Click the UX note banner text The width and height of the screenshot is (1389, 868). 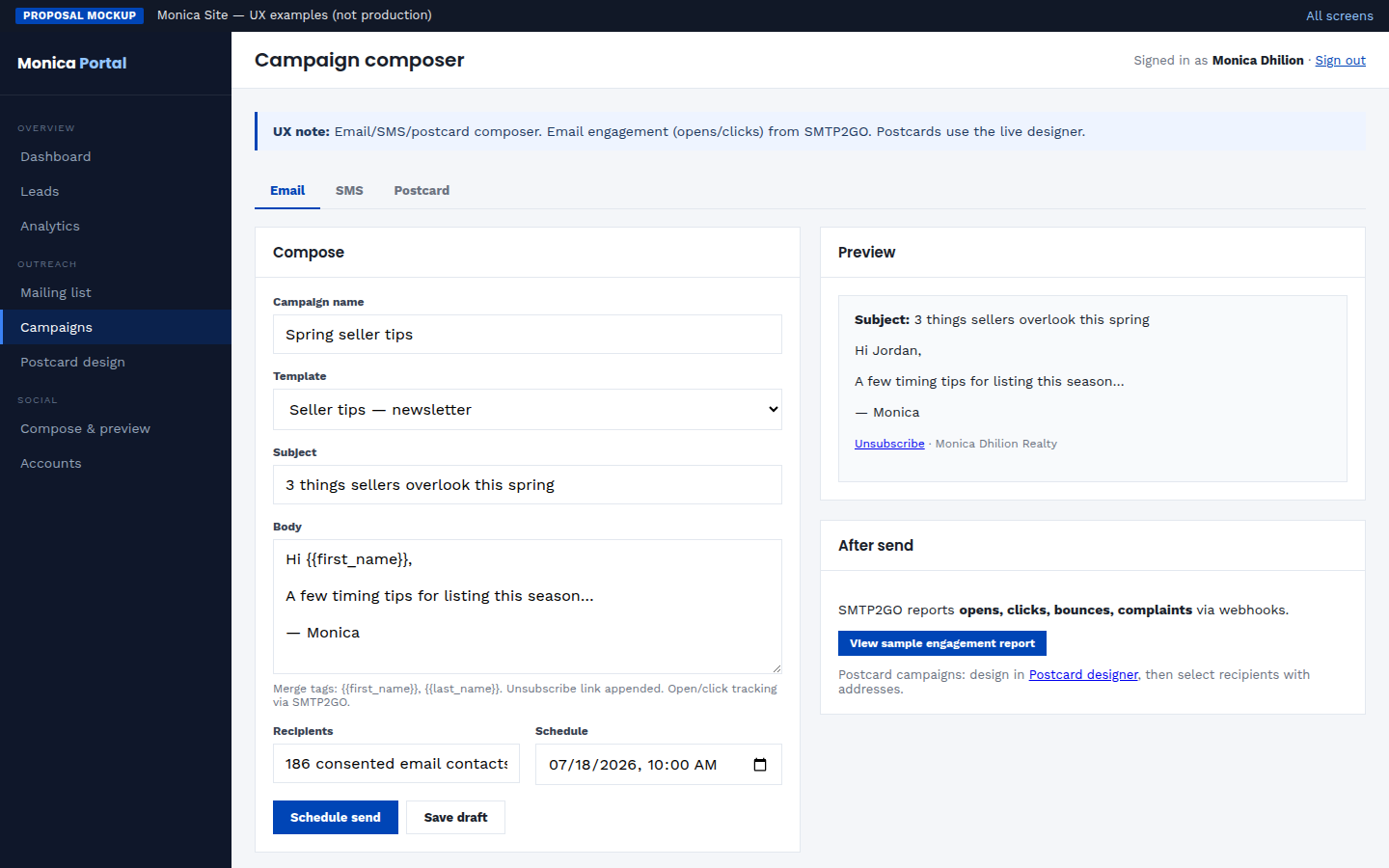679,131
